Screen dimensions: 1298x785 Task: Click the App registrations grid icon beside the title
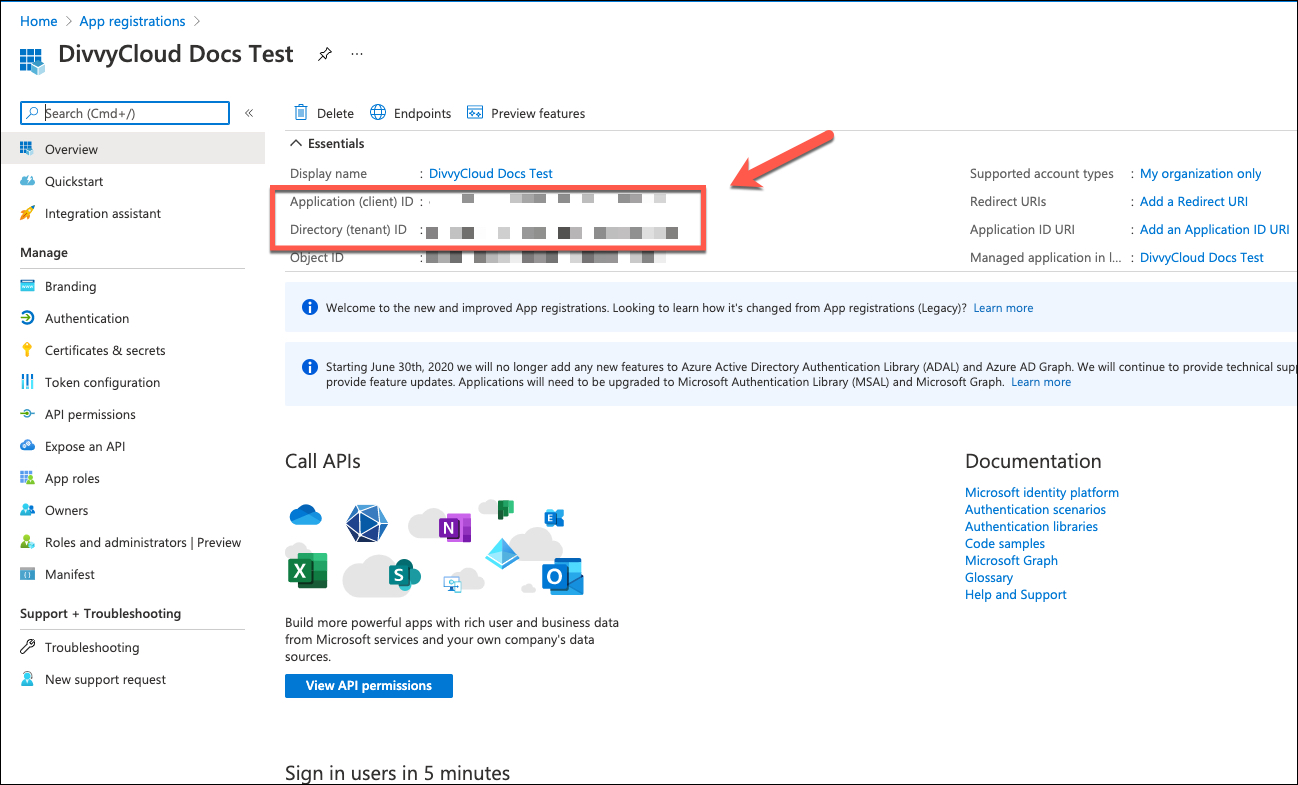tap(32, 59)
